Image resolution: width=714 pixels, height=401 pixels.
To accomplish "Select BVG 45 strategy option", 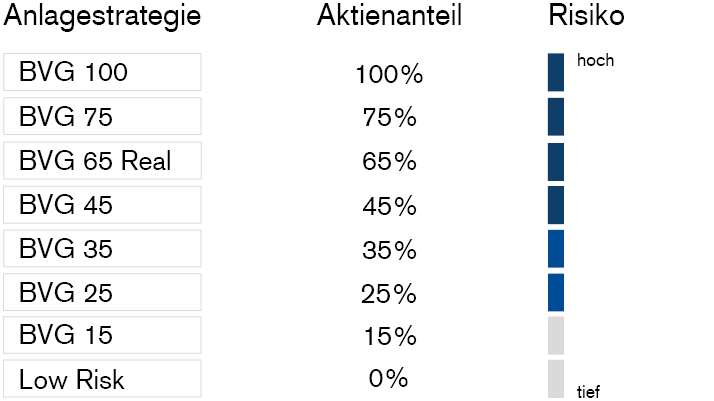I will coord(102,204).
